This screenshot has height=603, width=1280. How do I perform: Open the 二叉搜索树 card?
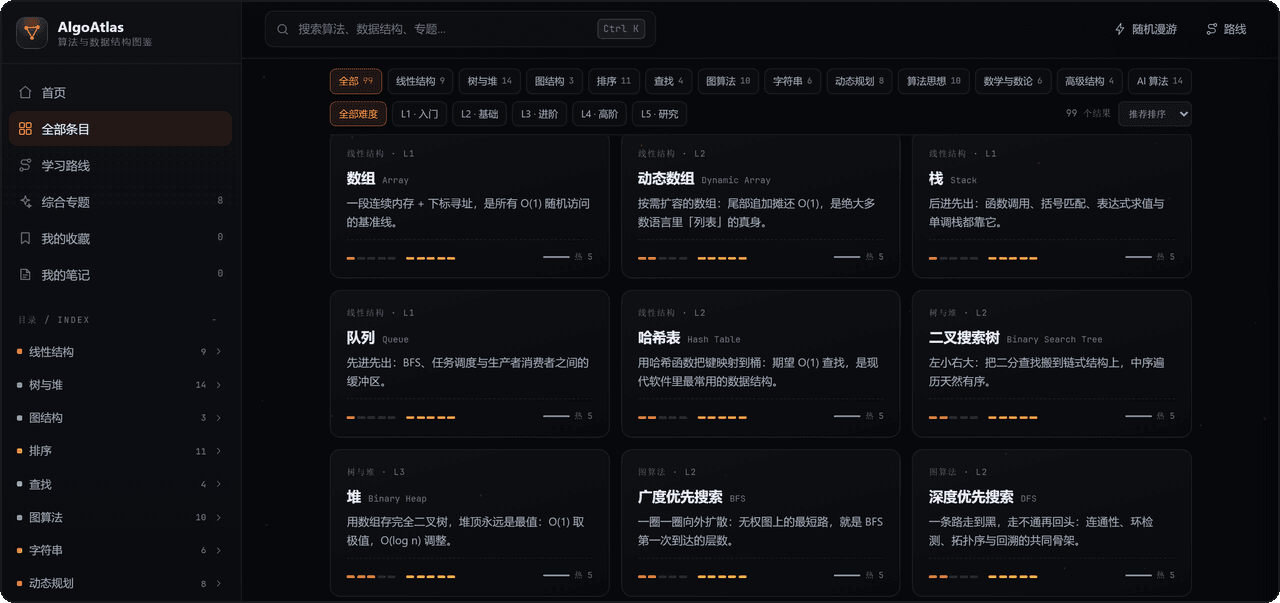(1051, 364)
